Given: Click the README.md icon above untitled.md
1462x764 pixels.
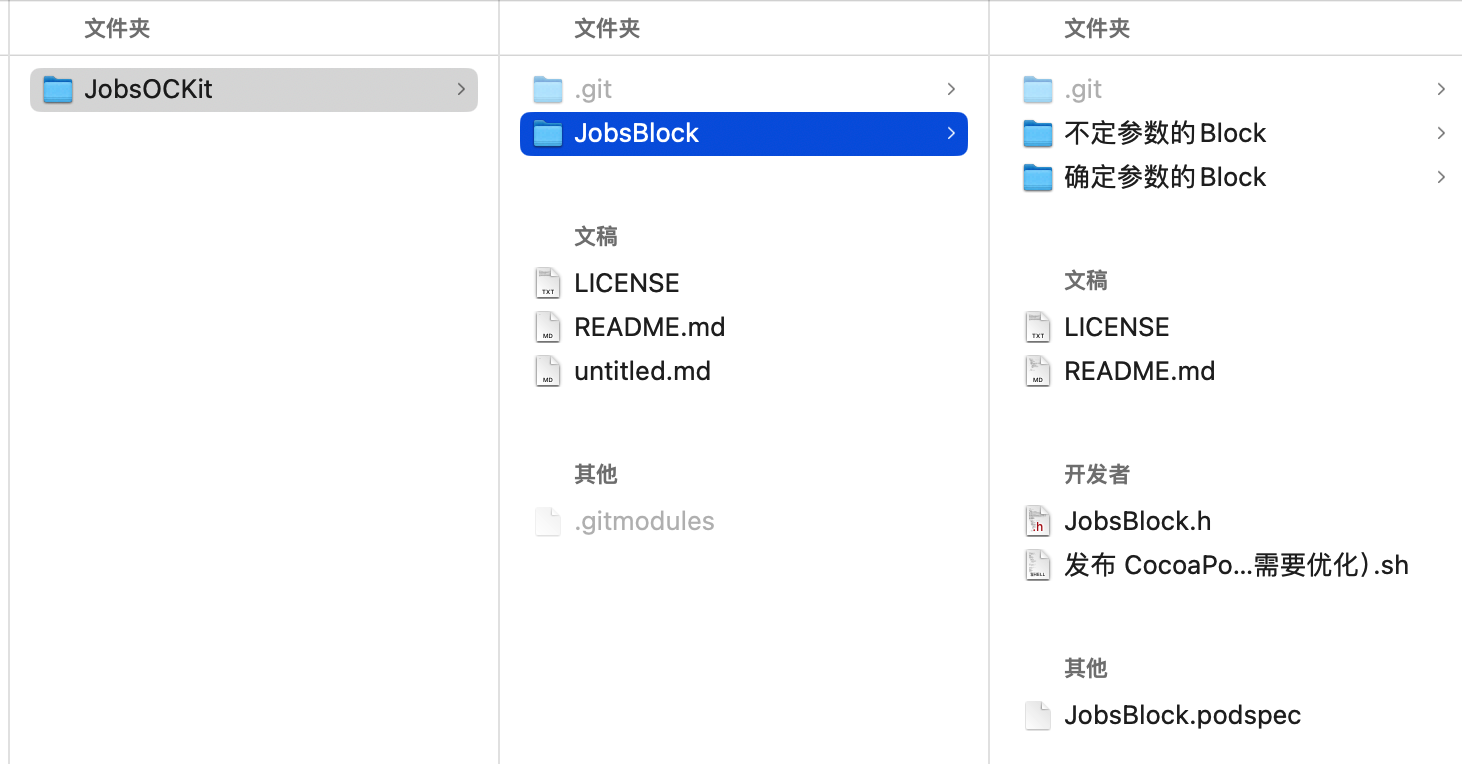Looking at the screenshot, I should point(548,327).
